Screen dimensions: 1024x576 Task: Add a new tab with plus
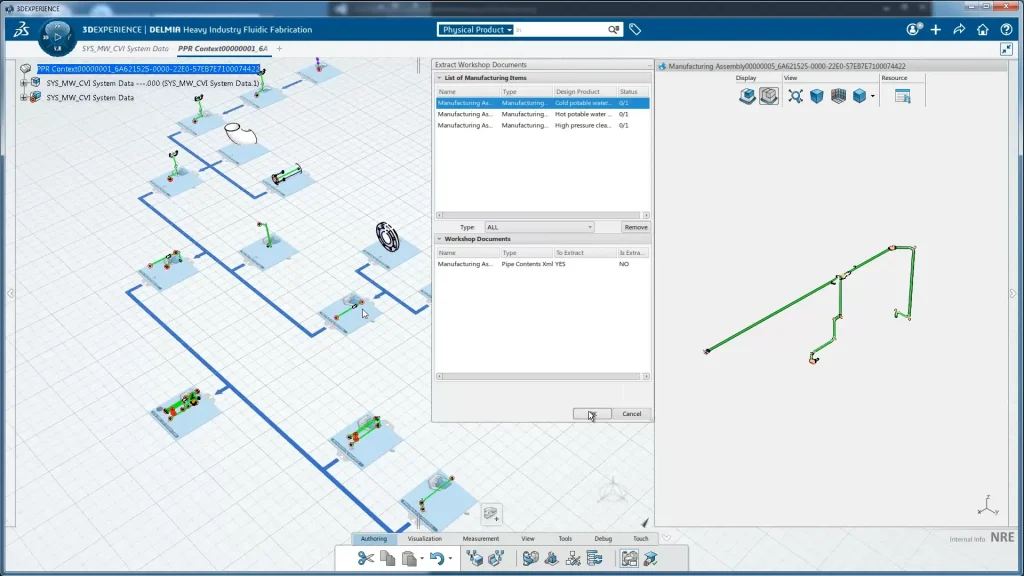coord(280,48)
